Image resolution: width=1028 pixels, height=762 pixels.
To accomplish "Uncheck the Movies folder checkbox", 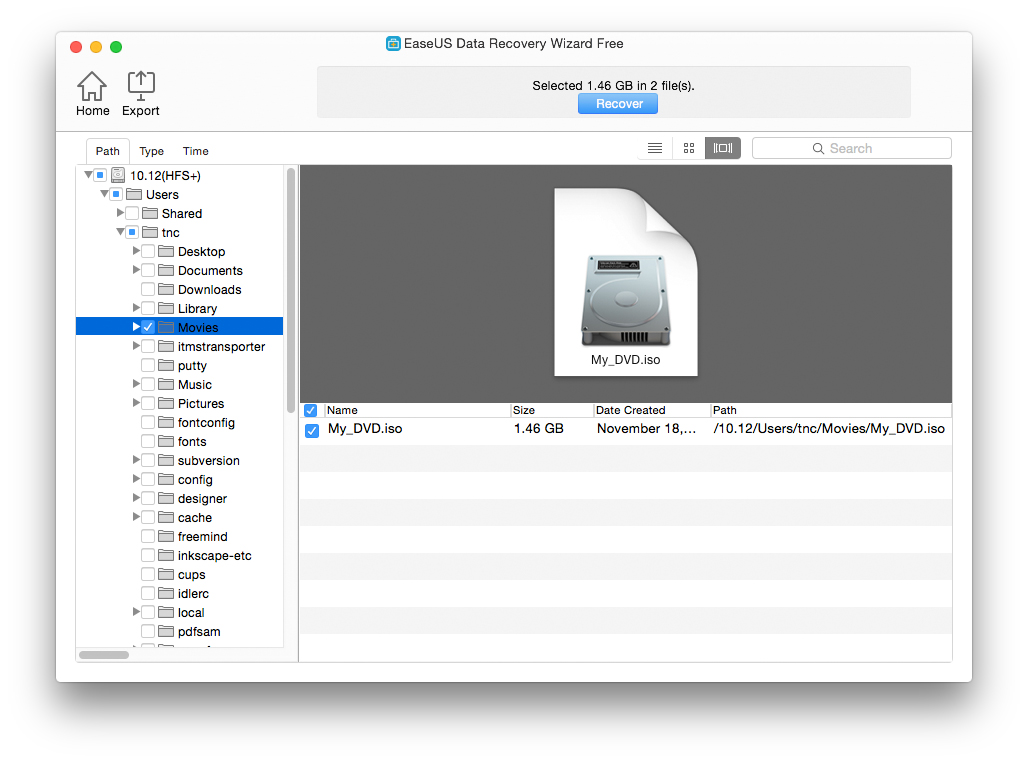I will point(148,327).
